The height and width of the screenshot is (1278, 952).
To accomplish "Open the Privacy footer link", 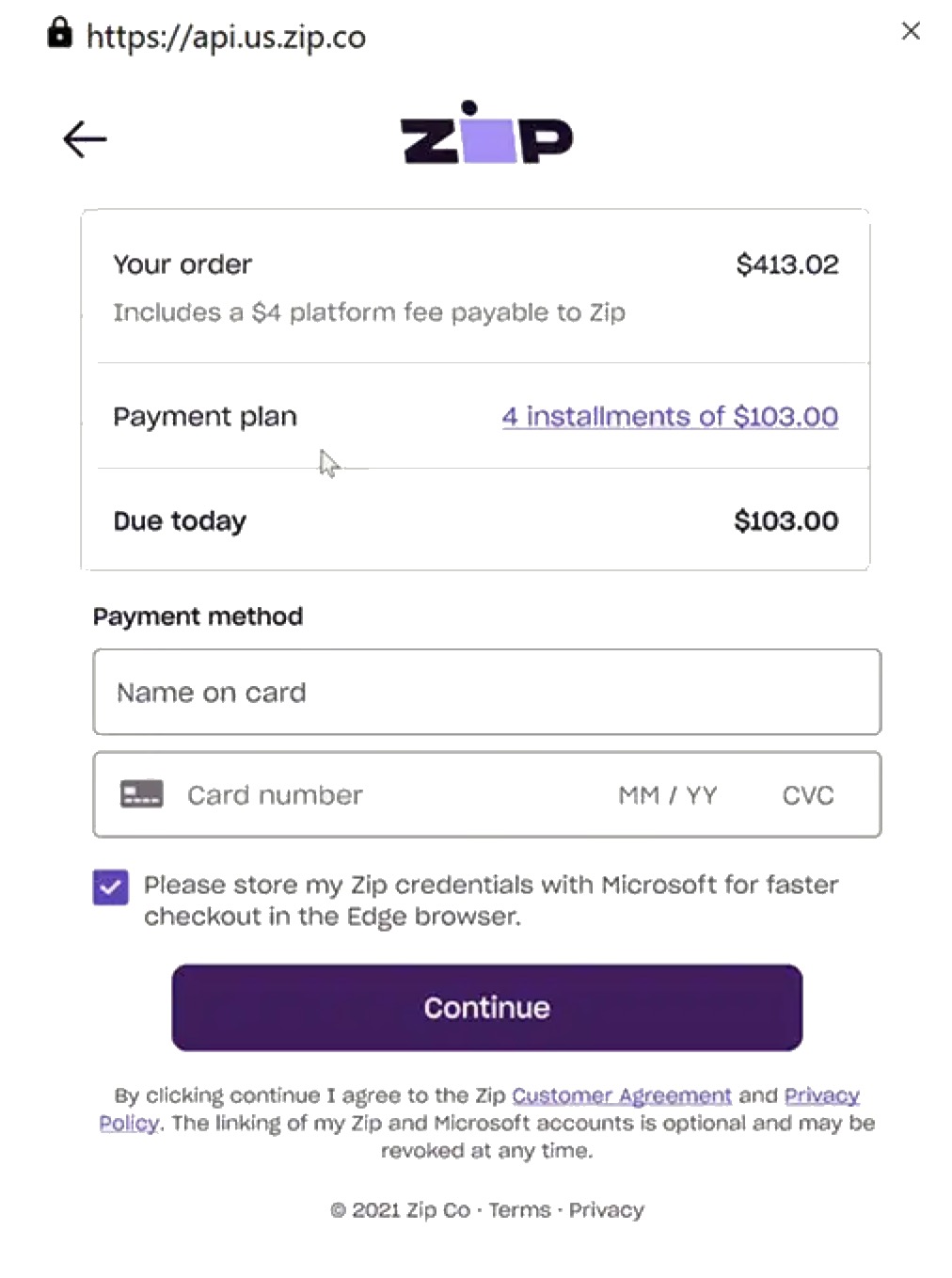I will click(606, 1210).
